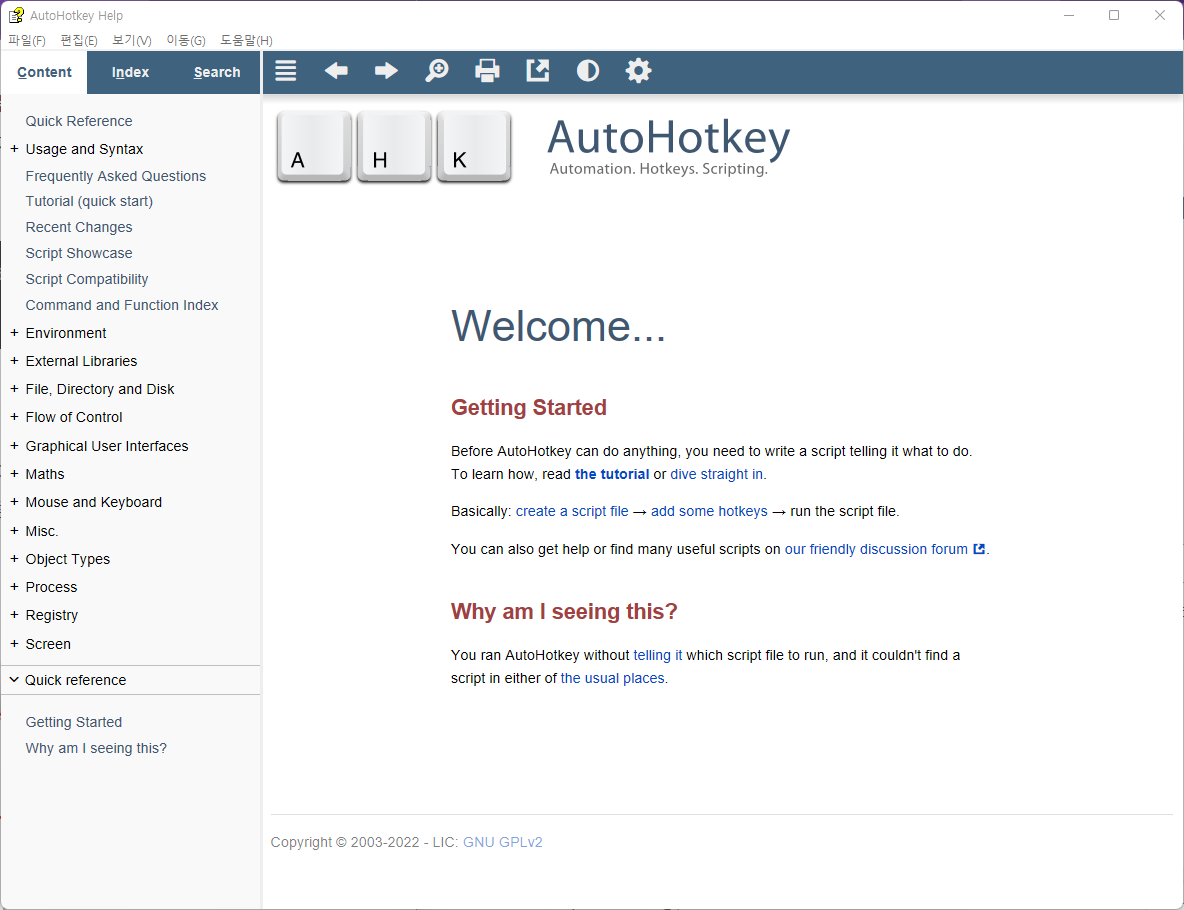Screen dimensions: 1184x910
Task: Expand Graphical User Interfaces node
Action: pos(14,446)
